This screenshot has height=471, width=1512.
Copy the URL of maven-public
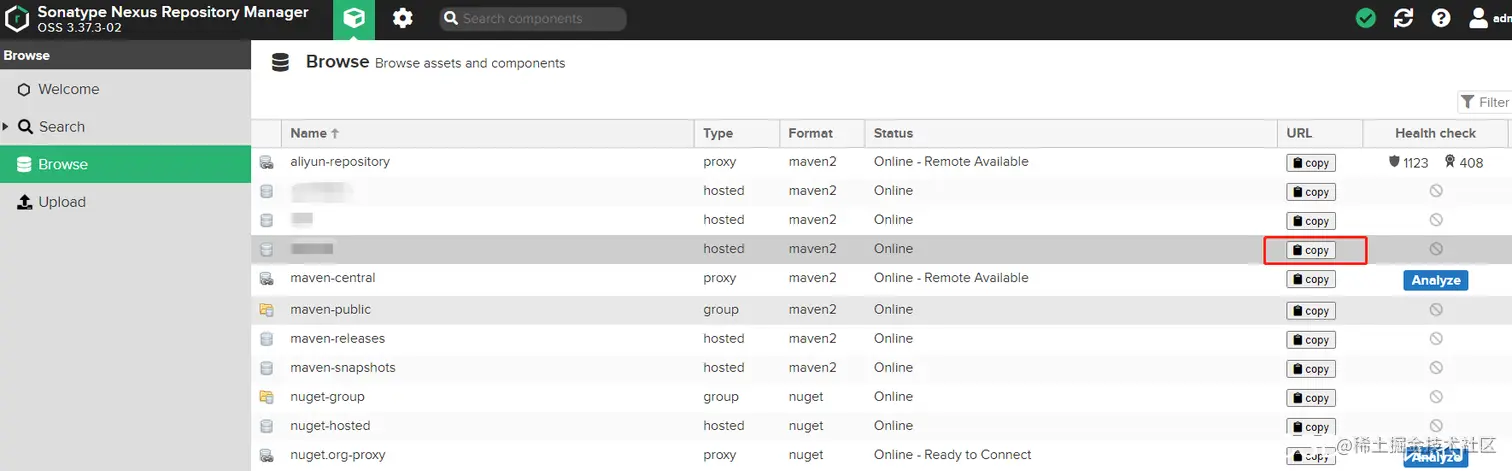(x=1310, y=311)
